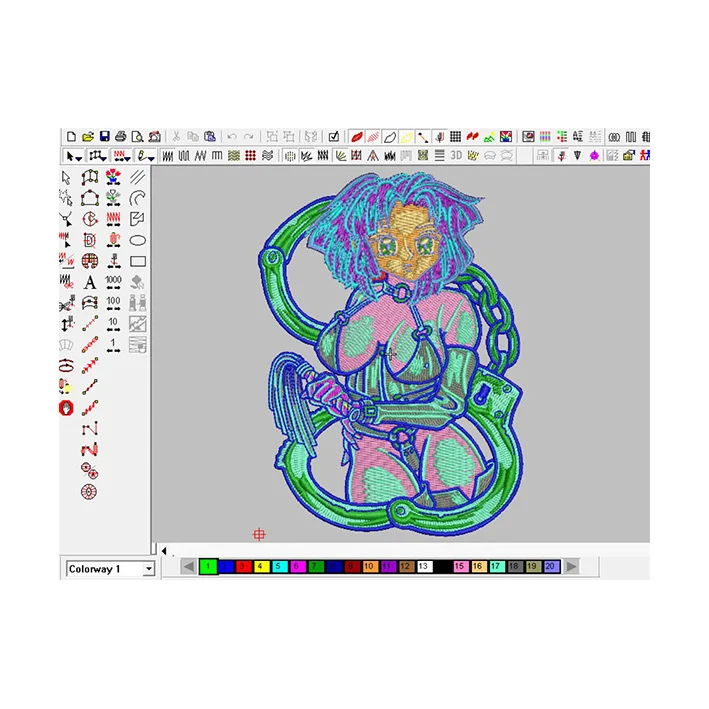Click the 1 stitch travel icon

coord(113,345)
